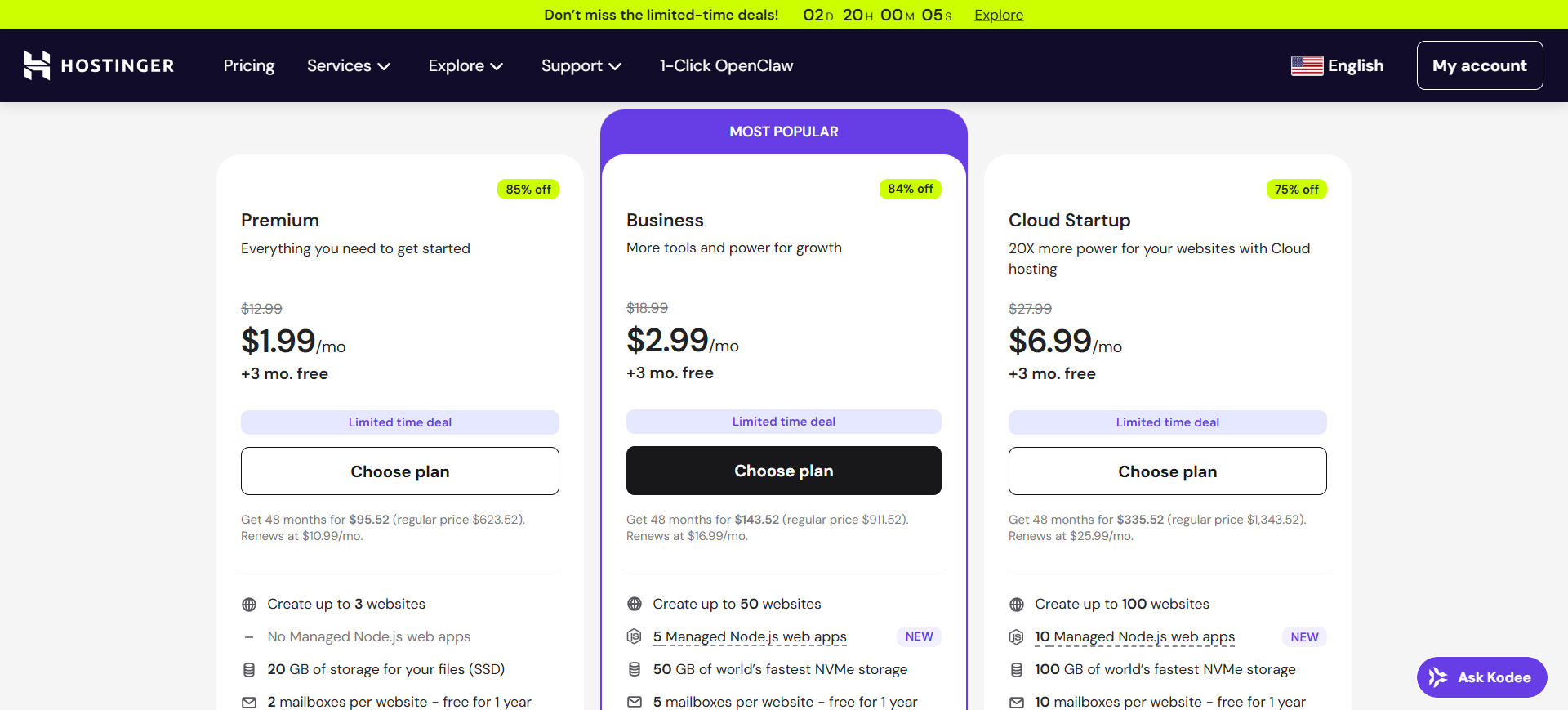
Task: Click Node.js icon in Cloud Startup features
Action: pyautogui.click(x=1017, y=637)
